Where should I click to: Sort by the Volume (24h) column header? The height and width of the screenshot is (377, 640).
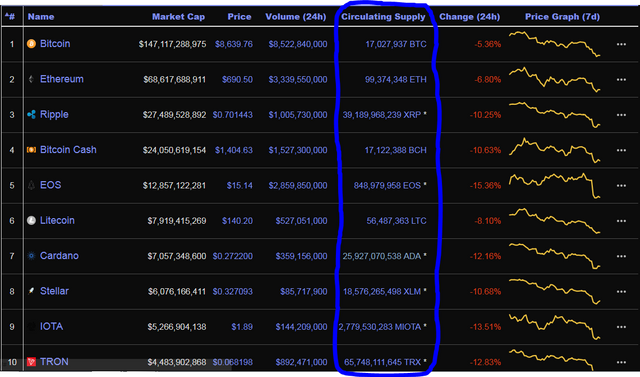(296, 17)
